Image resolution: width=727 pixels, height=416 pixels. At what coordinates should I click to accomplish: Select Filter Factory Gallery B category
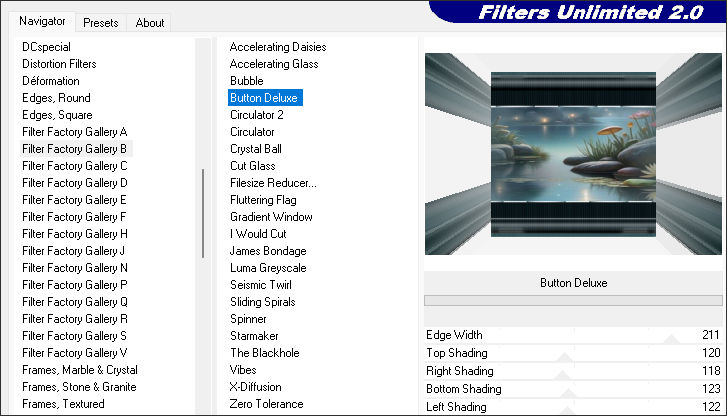click(75, 148)
